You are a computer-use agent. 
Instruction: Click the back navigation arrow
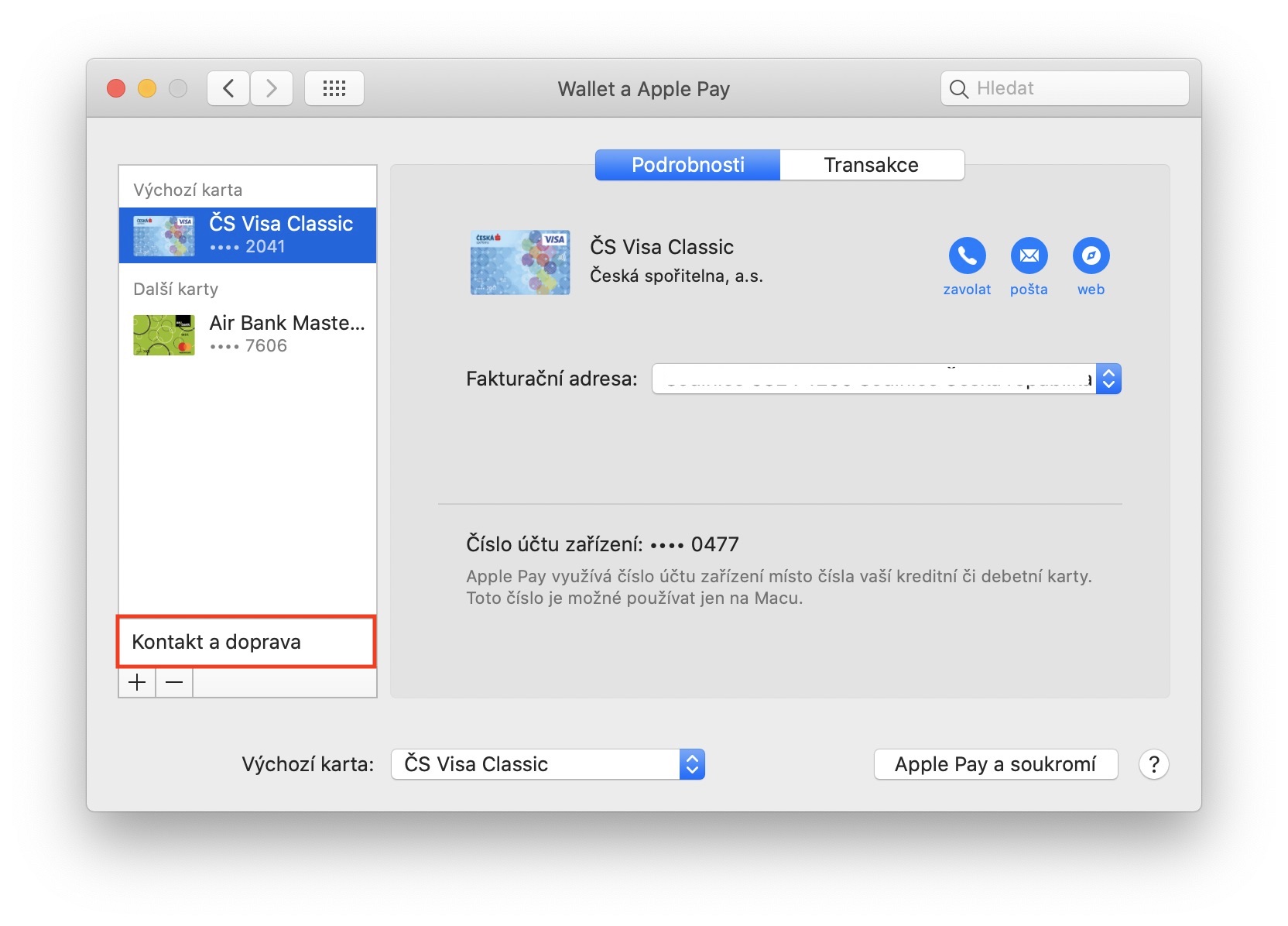point(228,88)
